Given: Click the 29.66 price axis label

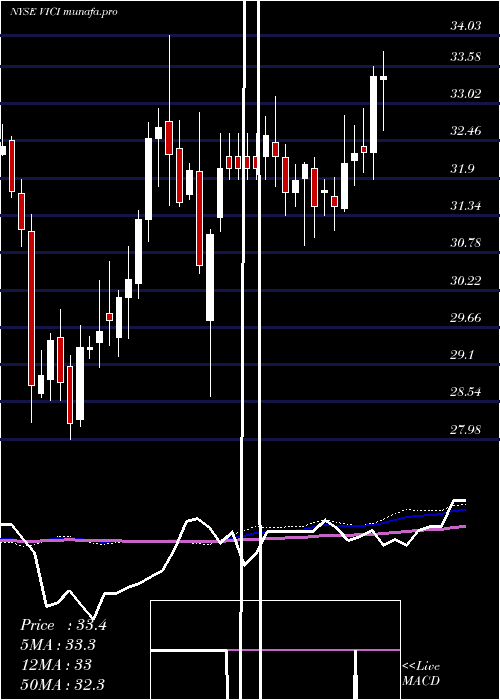Looking at the screenshot, I should pyautogui.click(x=466, y=318).
